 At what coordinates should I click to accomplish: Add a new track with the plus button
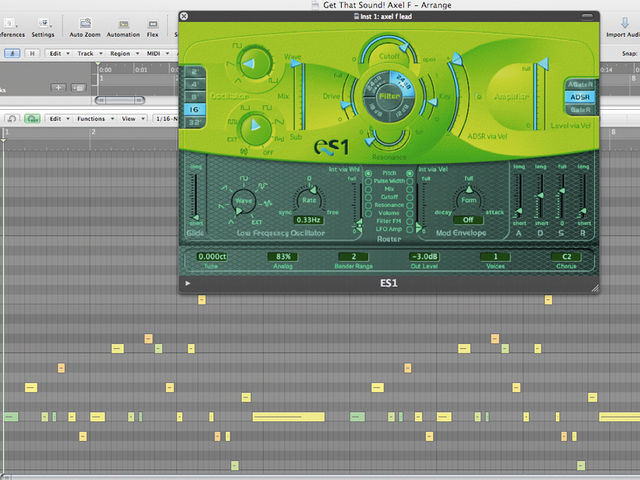[58, 87]
